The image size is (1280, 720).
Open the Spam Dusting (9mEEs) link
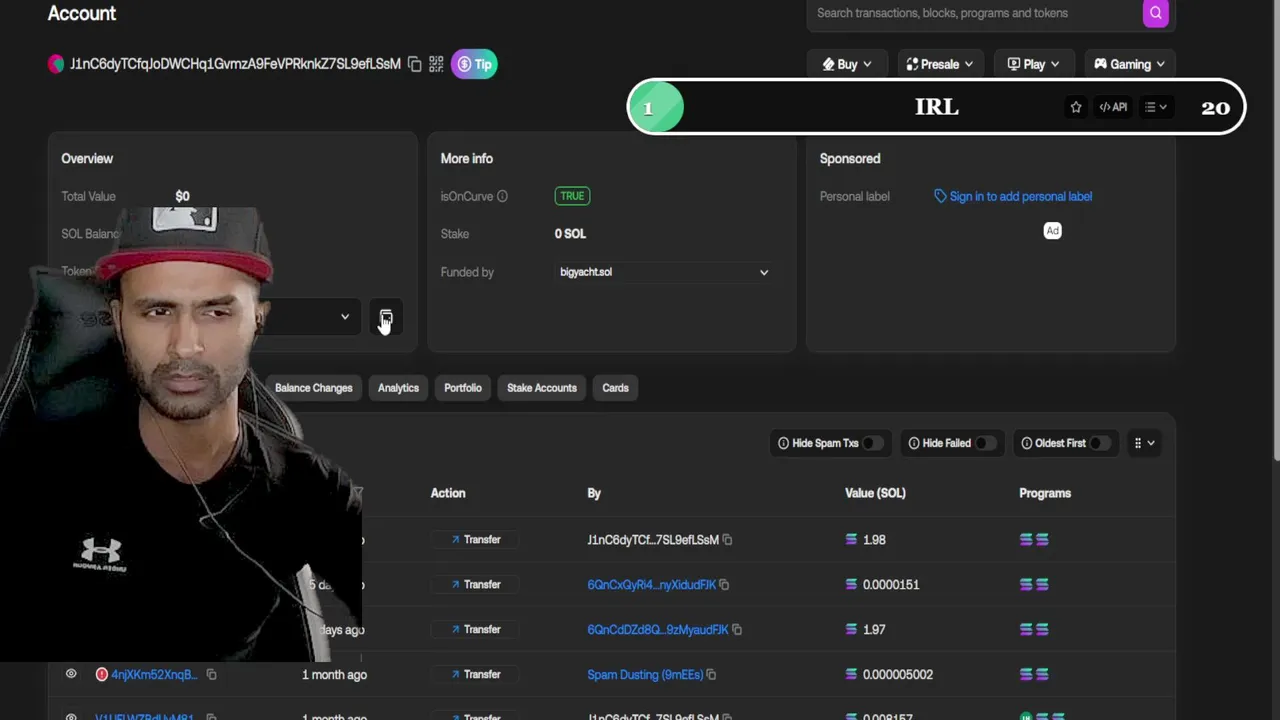[645, 675]
